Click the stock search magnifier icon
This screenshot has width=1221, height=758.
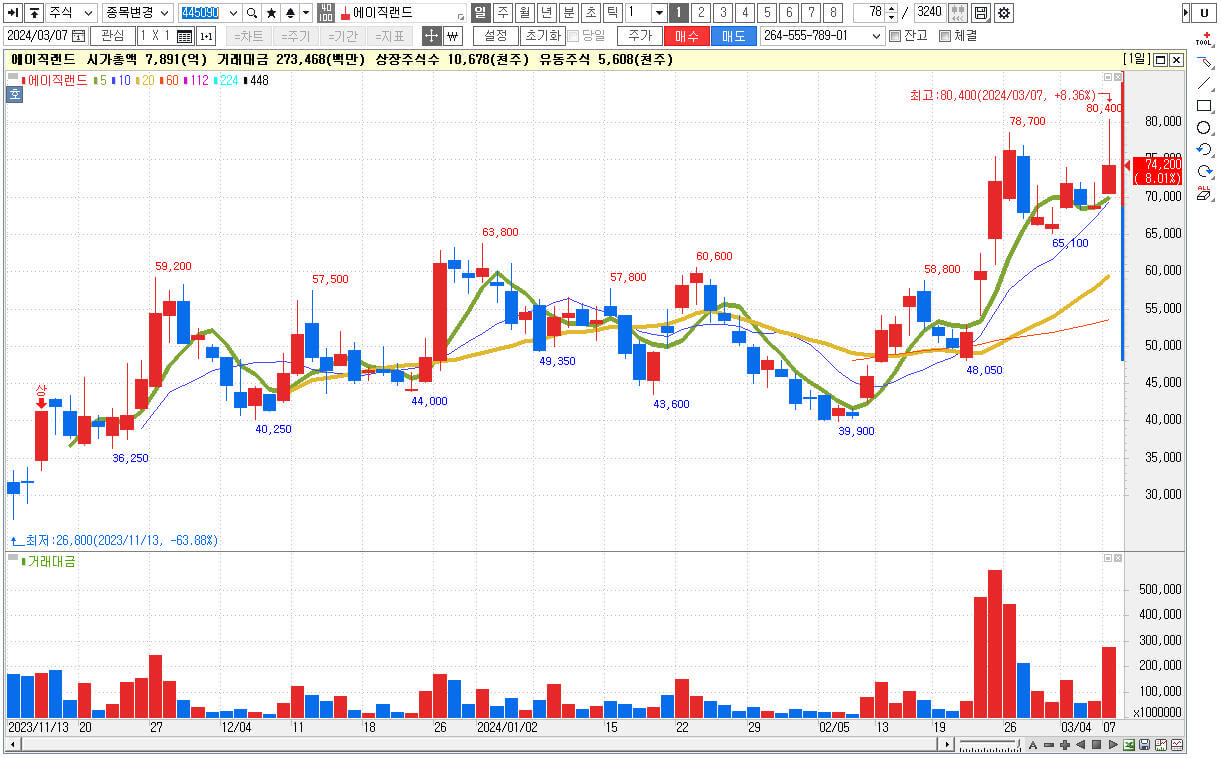click(x=252, y=13)
